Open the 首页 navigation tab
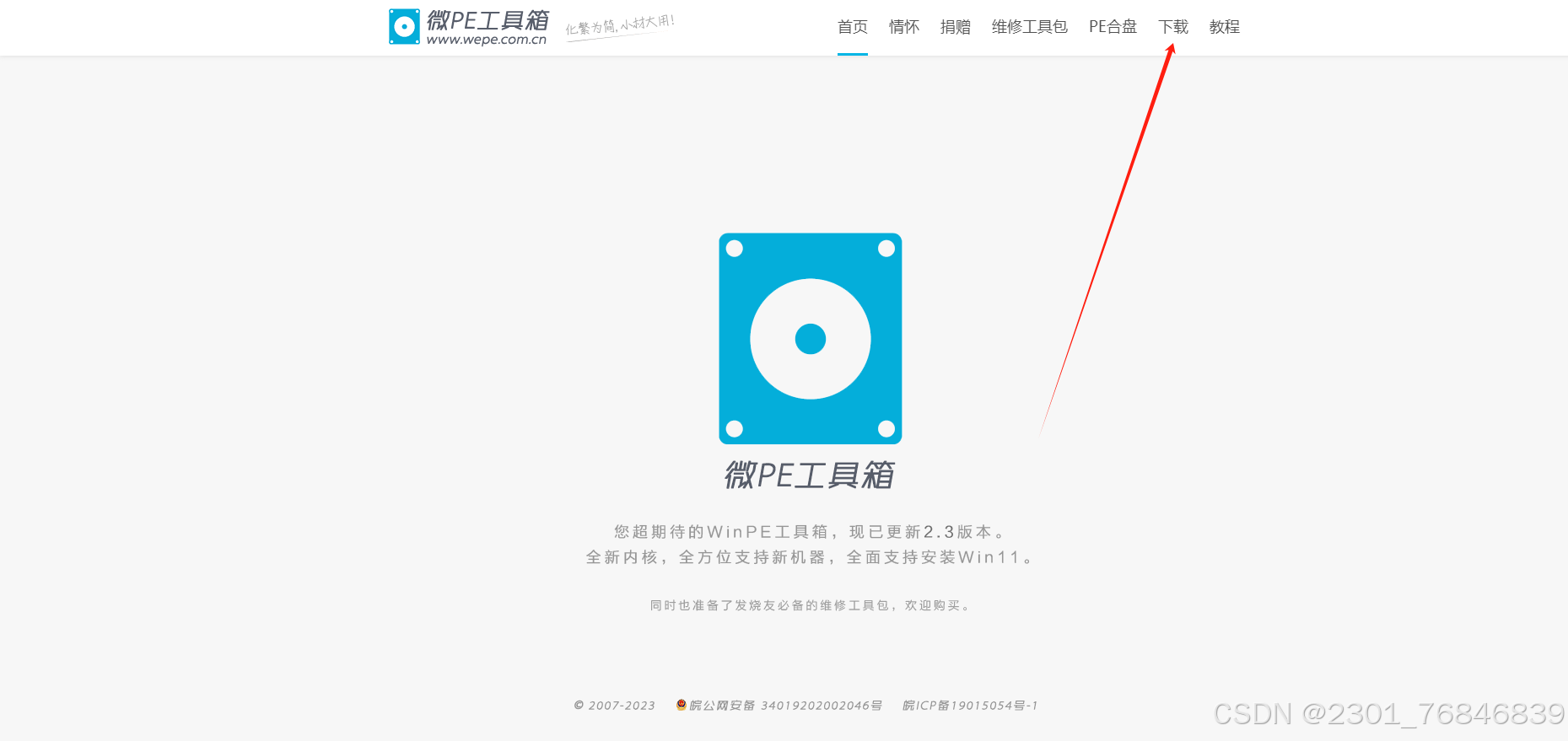1568x741 pixels. point(853,27)
